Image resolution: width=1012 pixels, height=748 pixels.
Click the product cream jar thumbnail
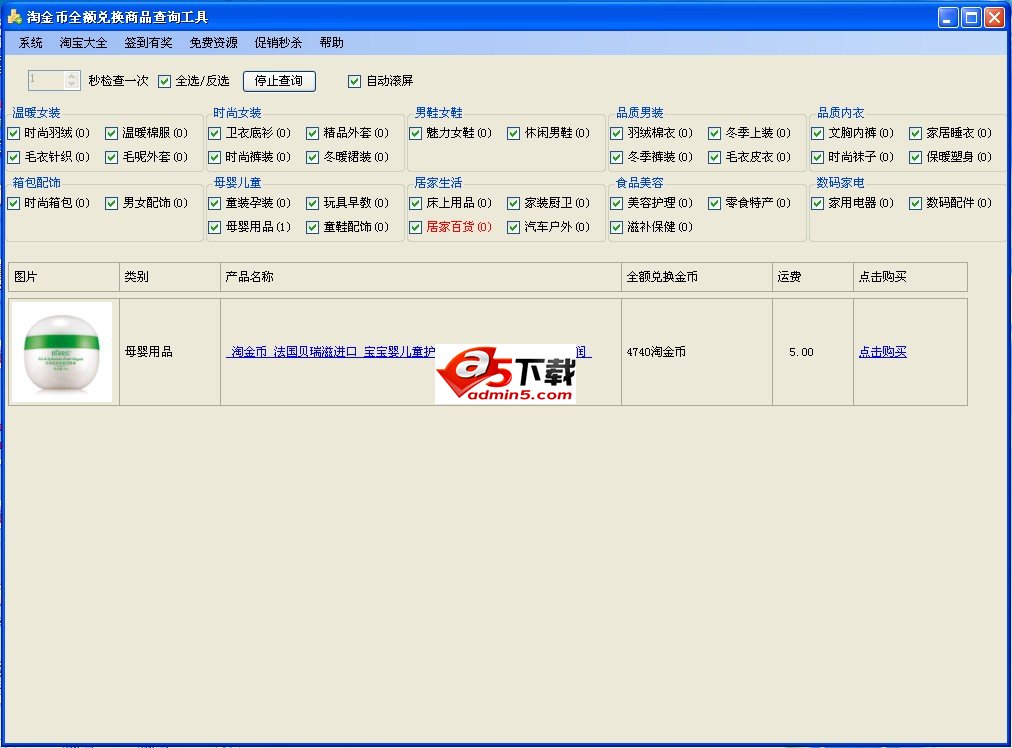[x=62, y=352]
